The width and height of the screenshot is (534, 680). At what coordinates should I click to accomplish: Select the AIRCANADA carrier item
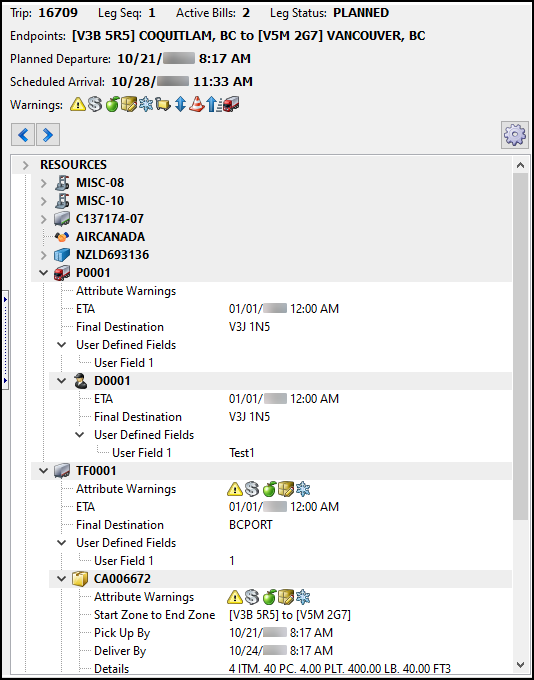(x=111, y=237)
